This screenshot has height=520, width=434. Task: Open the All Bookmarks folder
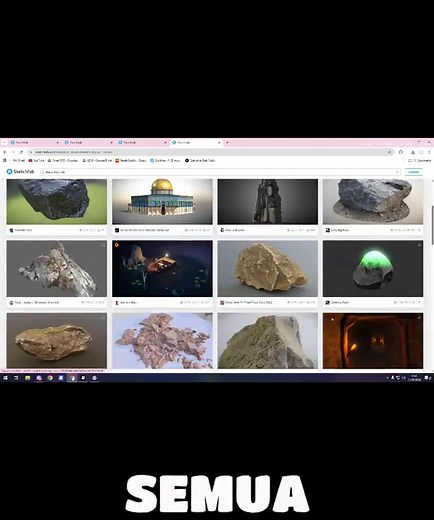(x=419, y=160)
